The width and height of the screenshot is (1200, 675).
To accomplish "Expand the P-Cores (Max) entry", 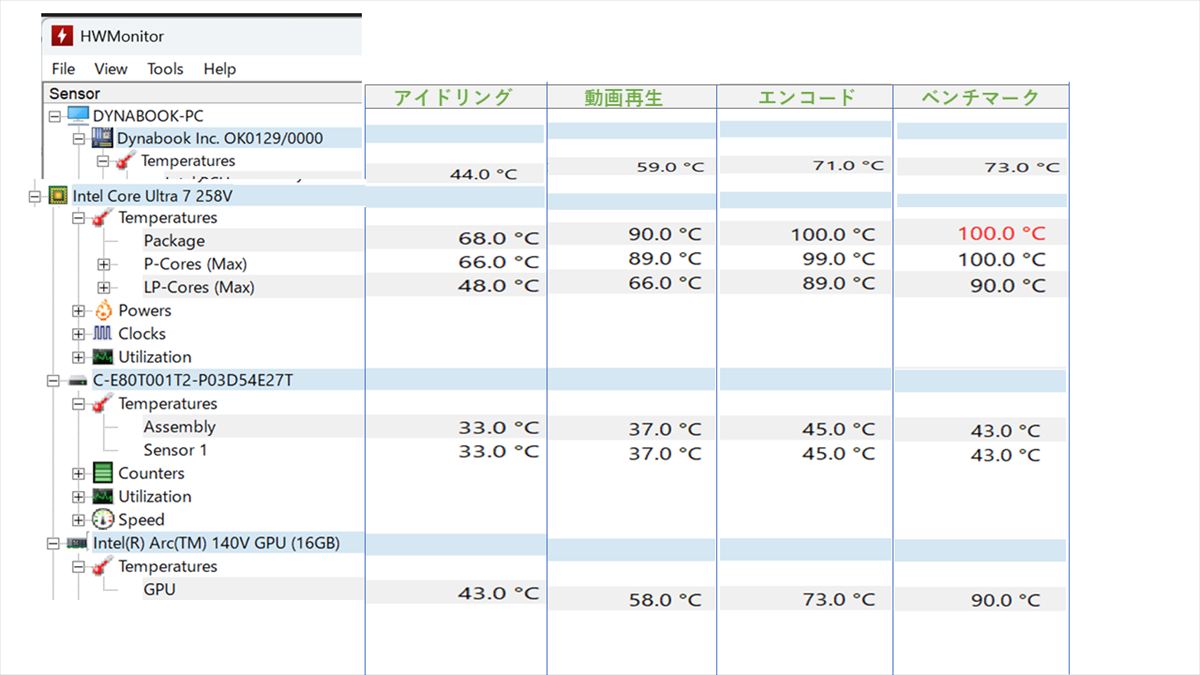I will [103, 264].
